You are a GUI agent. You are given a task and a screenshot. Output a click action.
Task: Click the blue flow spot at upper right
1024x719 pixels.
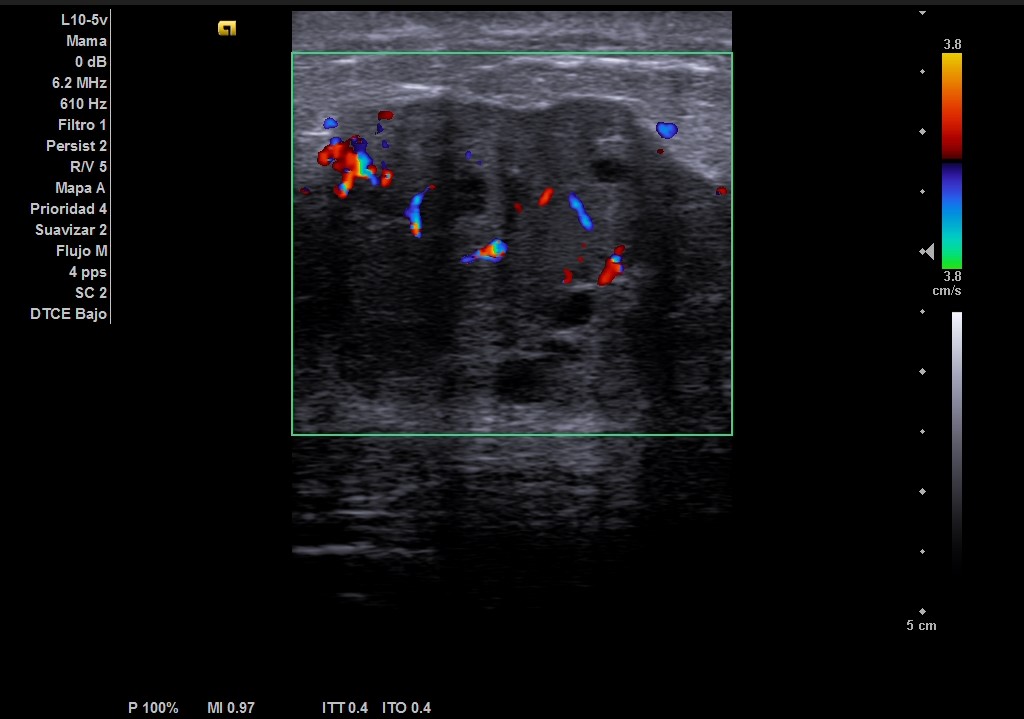click(667, 130)
